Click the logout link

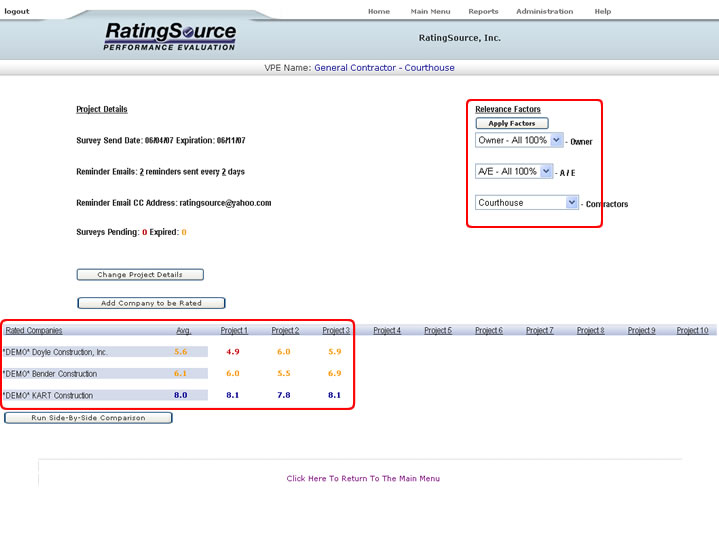(17, 11)
